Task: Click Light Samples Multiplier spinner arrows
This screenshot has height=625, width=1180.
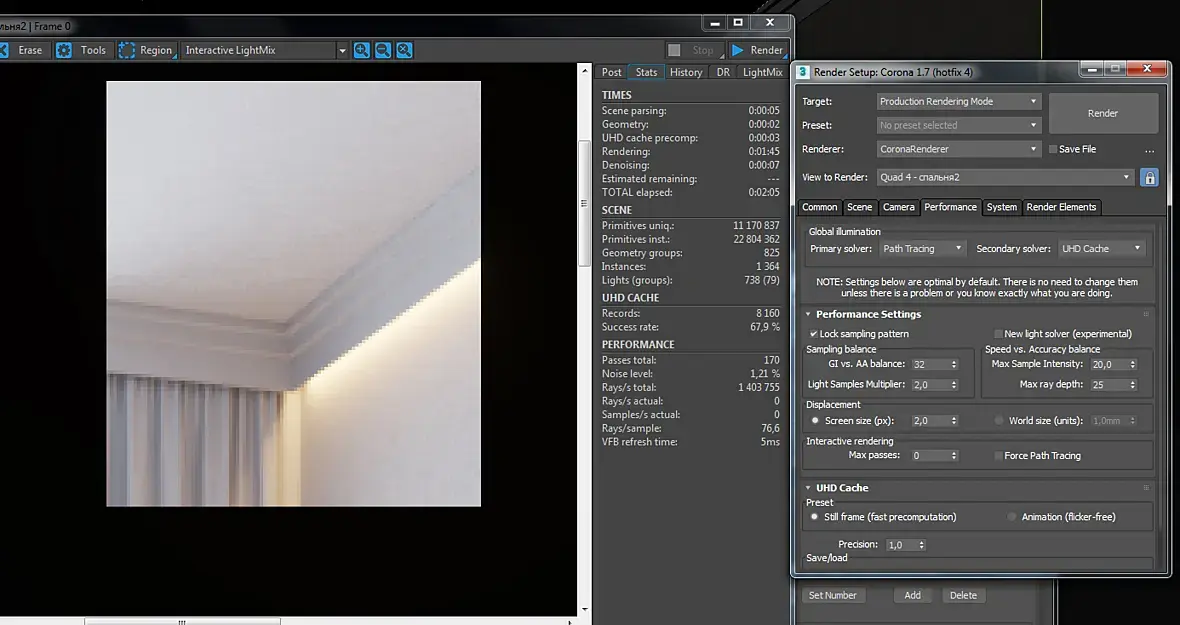Action: (954, 385)
